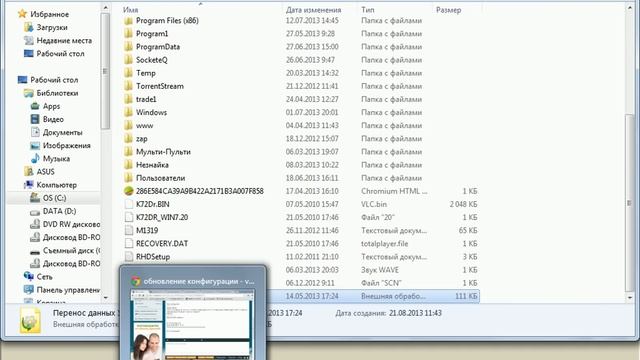The width and height of the screenshot is (640, 360).
Task: Select the ProgramData folder icon
Action: pos(129,47)
